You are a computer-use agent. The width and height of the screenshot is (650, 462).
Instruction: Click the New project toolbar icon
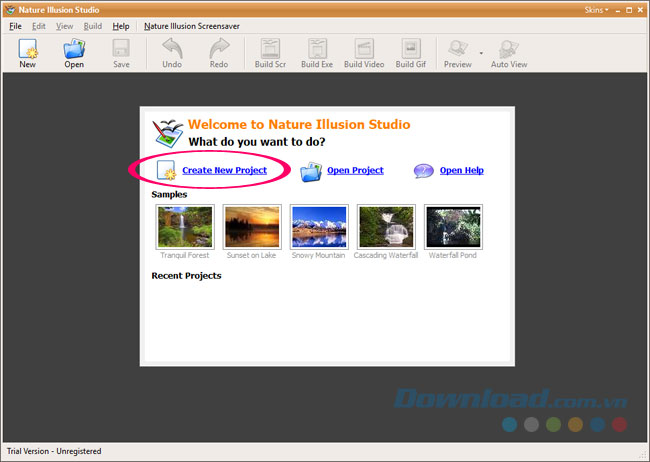(27, 49)
